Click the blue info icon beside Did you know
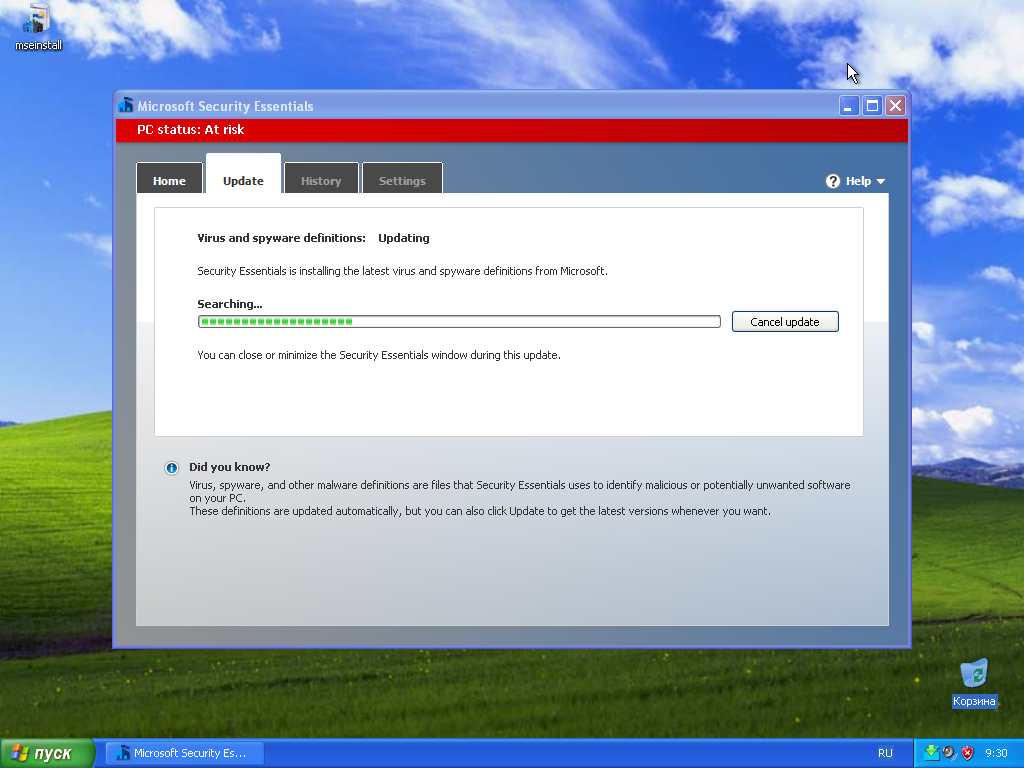 [x=171, y=468]
